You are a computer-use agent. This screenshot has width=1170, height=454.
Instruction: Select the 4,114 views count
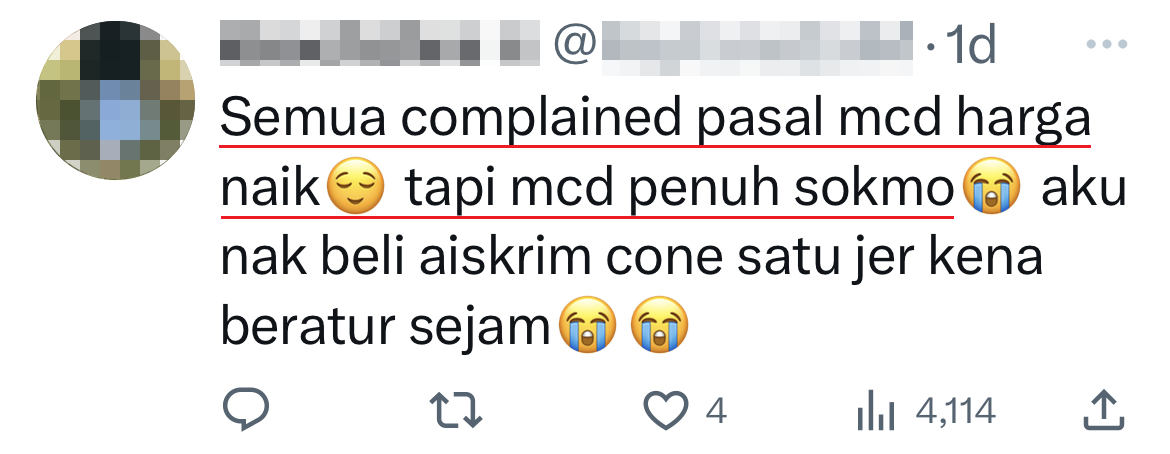pyautogui.click(x=956, y=411)
